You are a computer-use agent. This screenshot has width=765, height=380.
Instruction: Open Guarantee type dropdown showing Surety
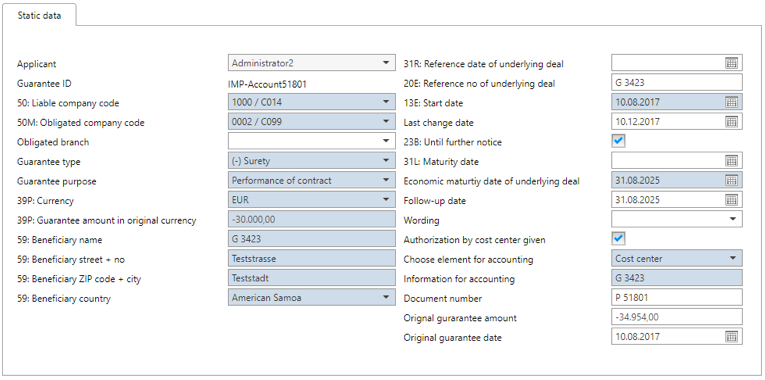(x=311, y=160)
